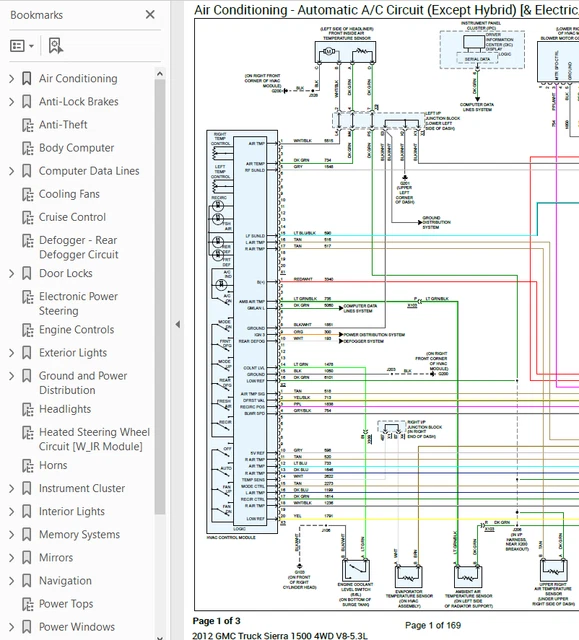This screenshot has height=640, width=579.
Task: Open the Air Conditioning bookmark
Action: (78, 78)
